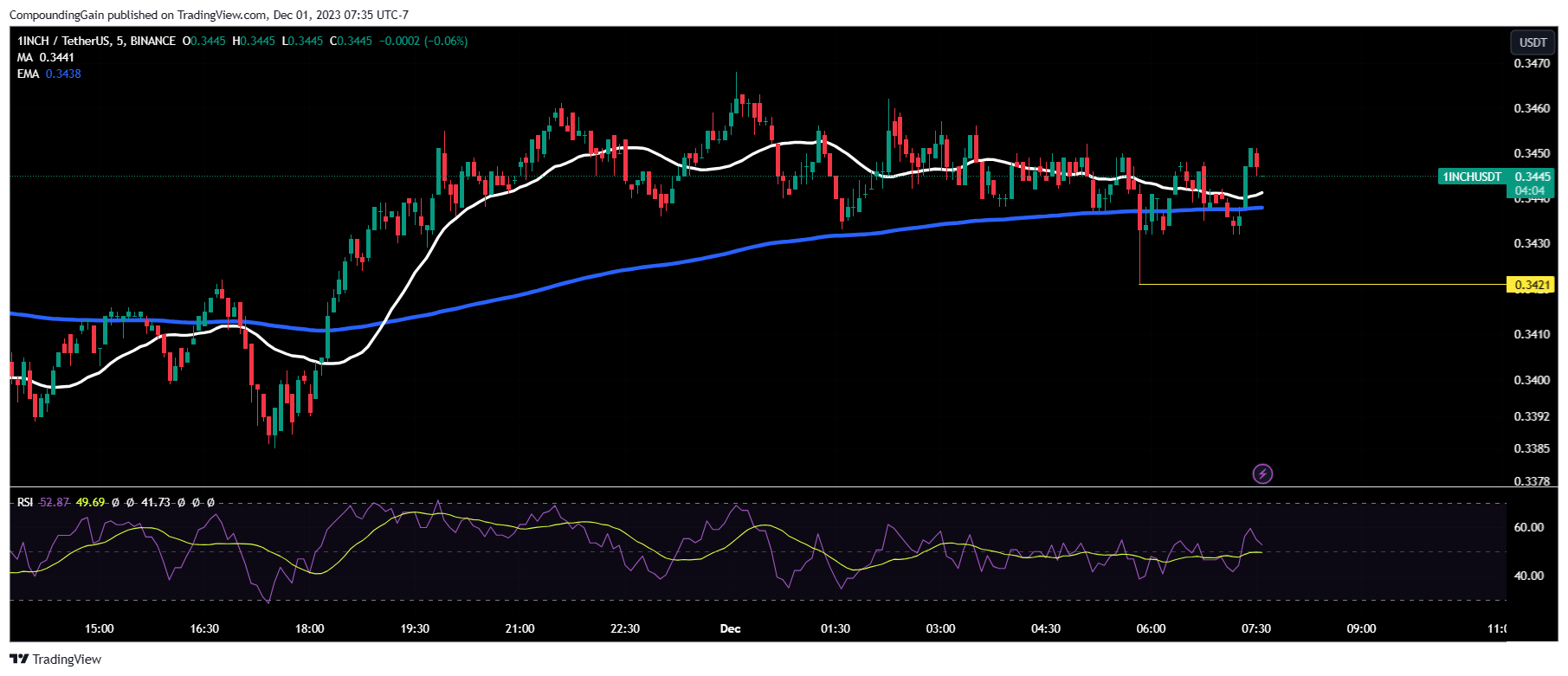Image resolution: width=1568 pixels, height=676 pixels.
Task: Click the Dec date axis label
Action: (x=730, y=628)
